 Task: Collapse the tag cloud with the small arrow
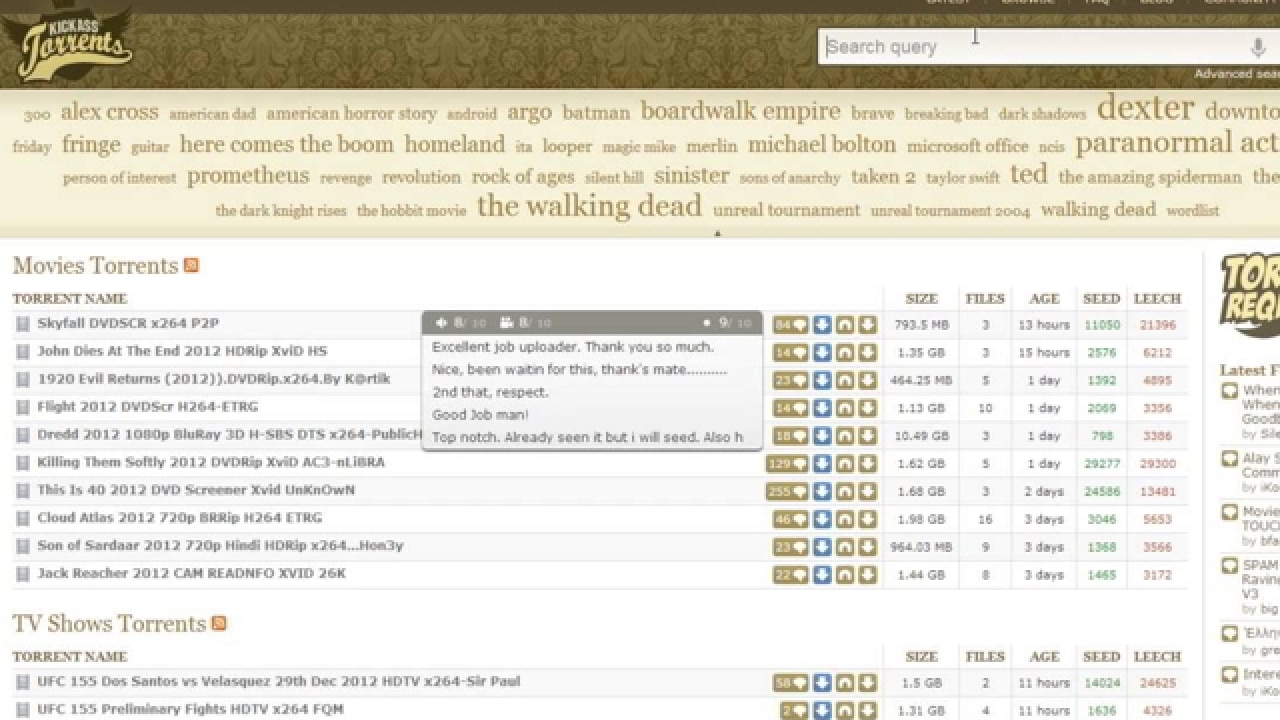pyautogui.click(x=717, y=234)
